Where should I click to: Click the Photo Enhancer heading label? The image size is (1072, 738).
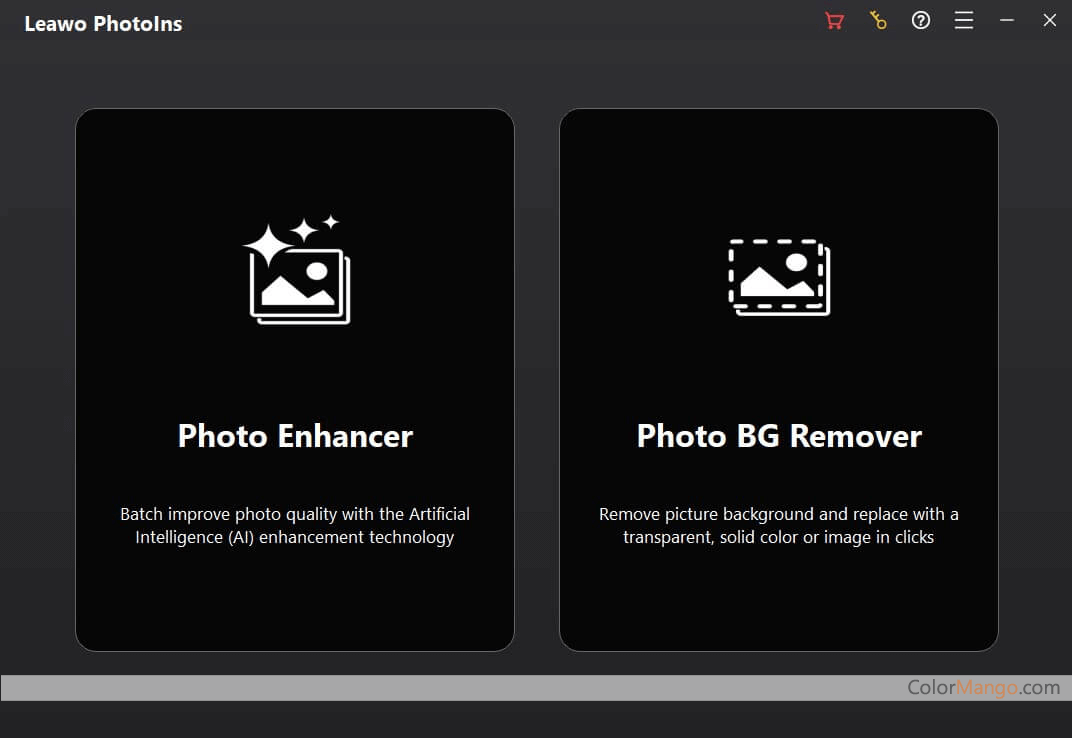[295, 436]
